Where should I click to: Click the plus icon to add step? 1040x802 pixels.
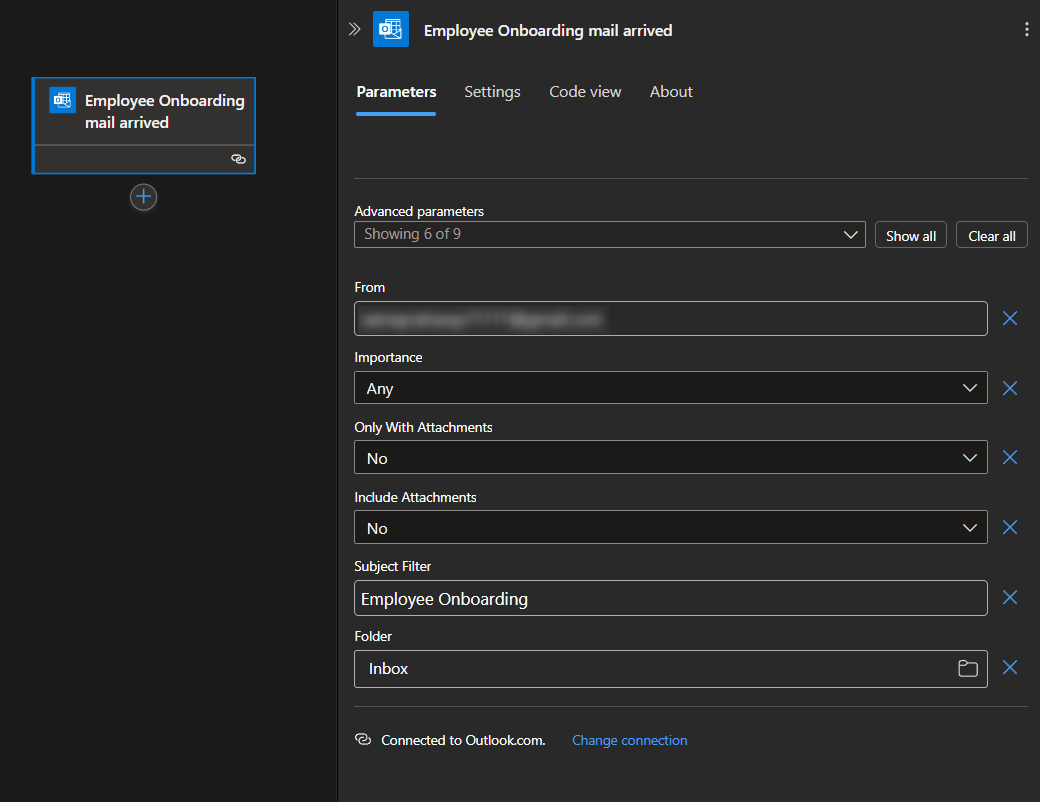tap(144, 197)
